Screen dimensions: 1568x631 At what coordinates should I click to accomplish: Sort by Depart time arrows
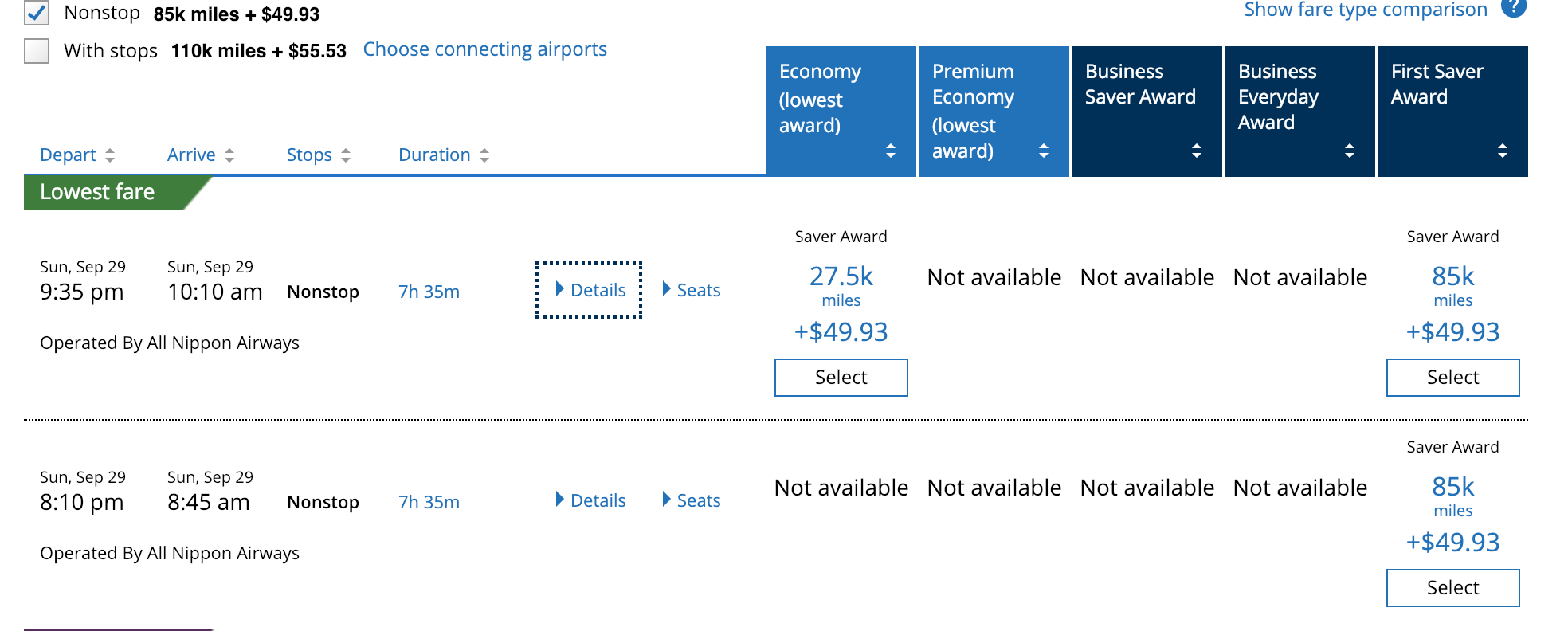point(110,155)
